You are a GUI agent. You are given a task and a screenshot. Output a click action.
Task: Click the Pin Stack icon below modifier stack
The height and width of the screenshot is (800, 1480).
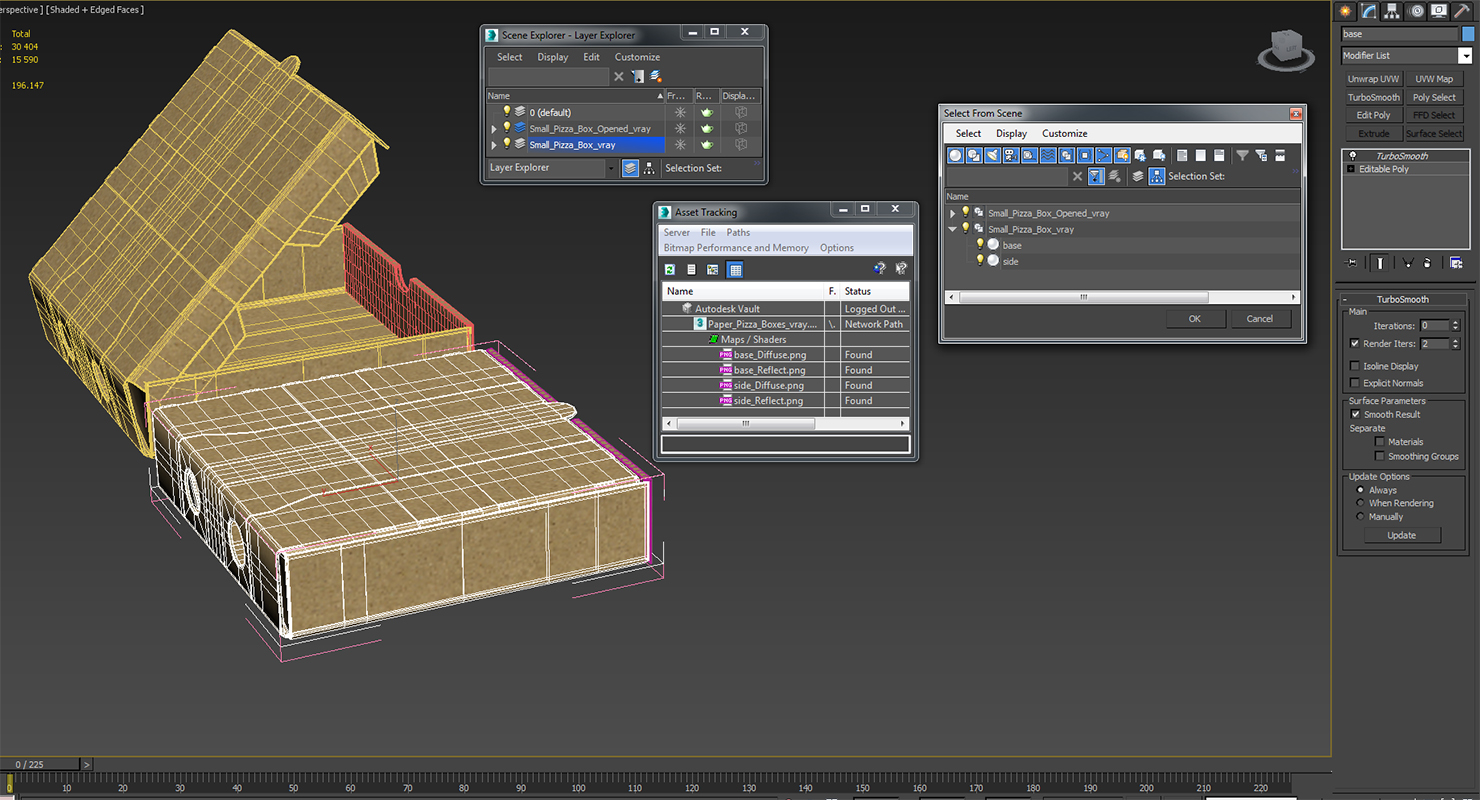[1351, 262]
